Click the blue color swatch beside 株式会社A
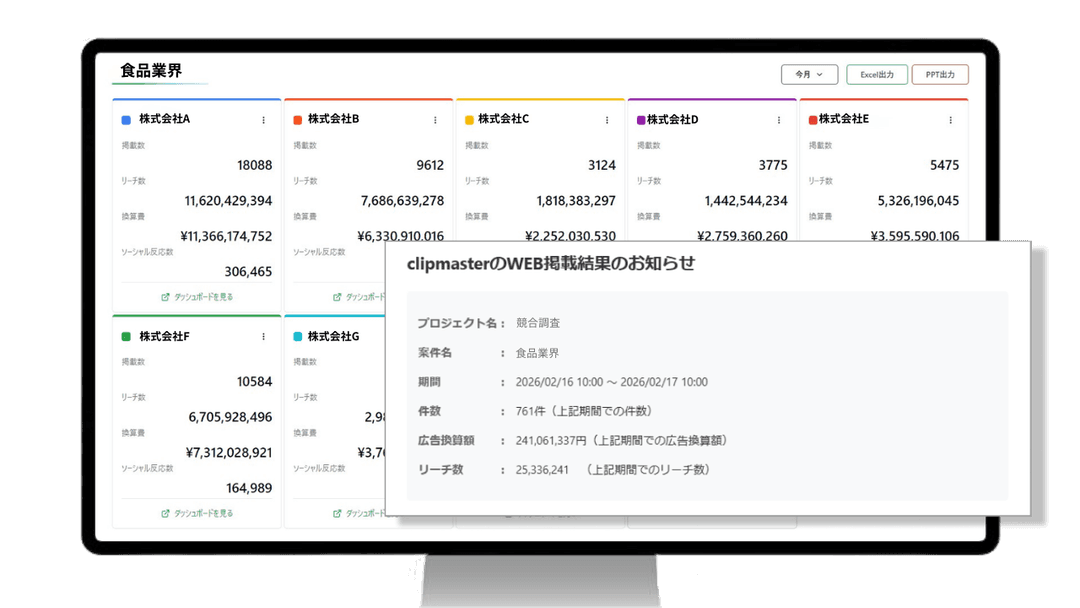1080x608 pixels. 126,120
